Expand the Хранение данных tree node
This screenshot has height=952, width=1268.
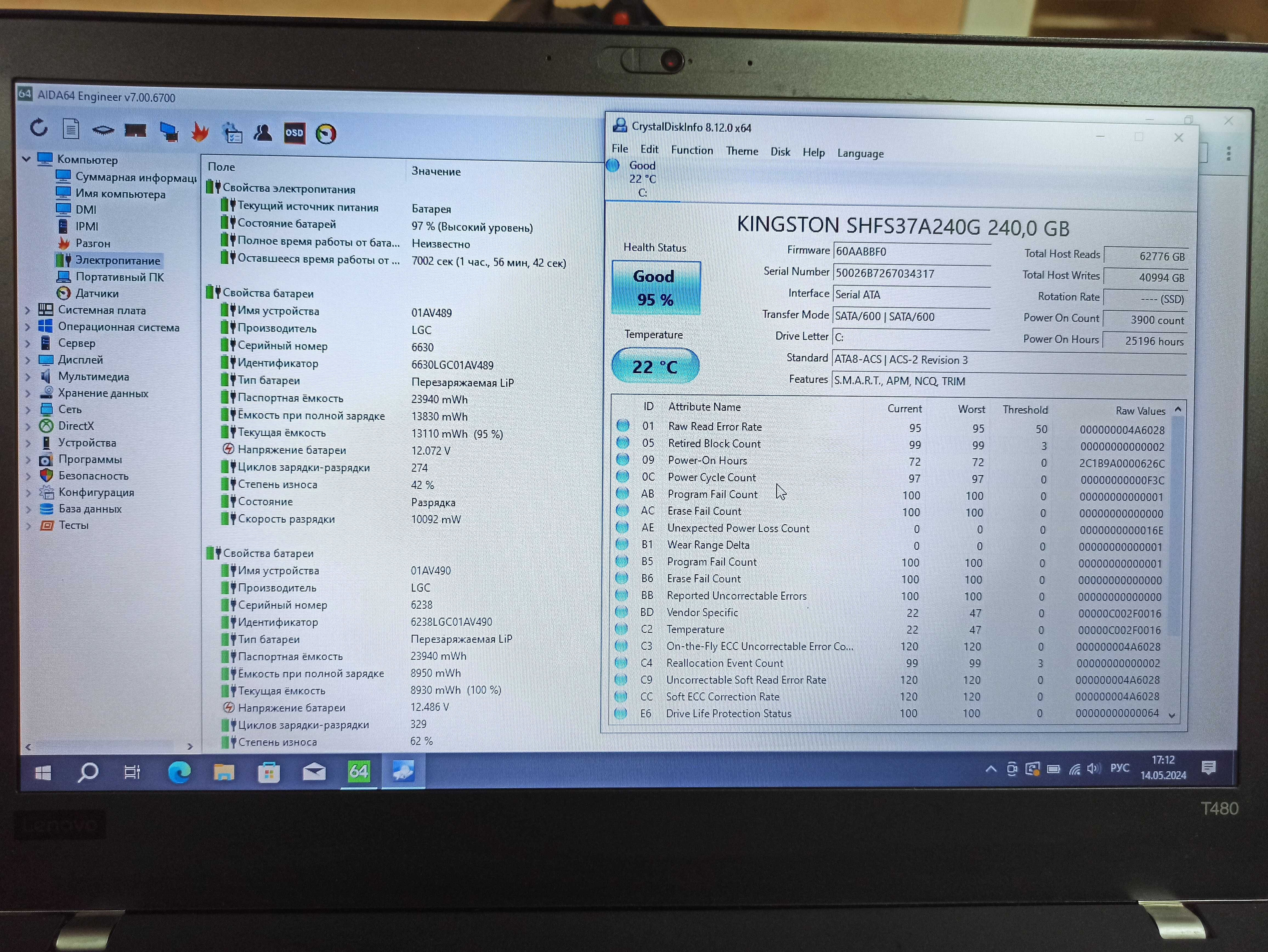tap(27, 393)
